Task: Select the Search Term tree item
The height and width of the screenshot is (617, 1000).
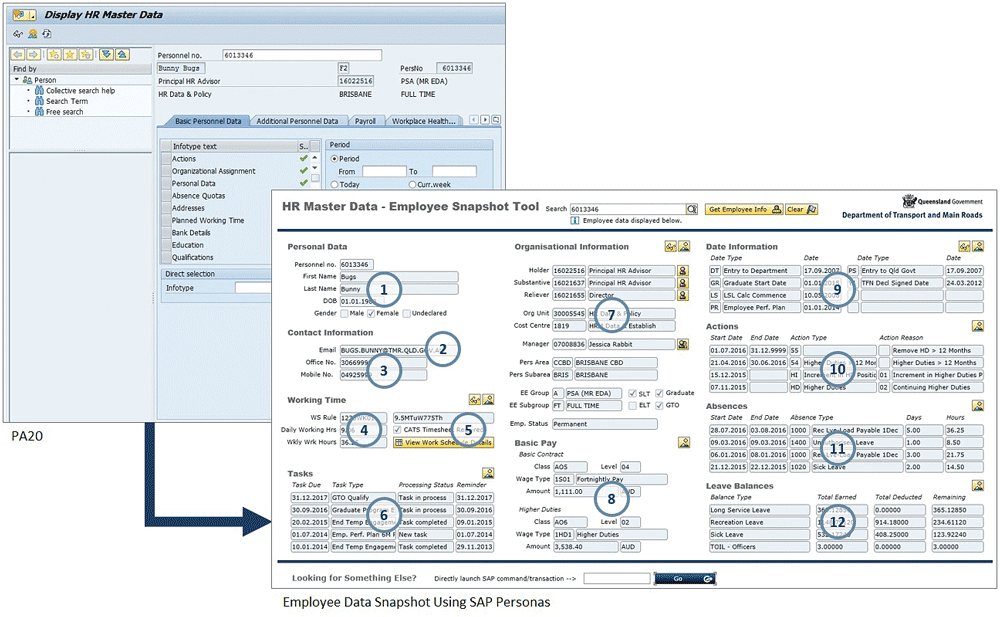Action: tap(67, 101)
